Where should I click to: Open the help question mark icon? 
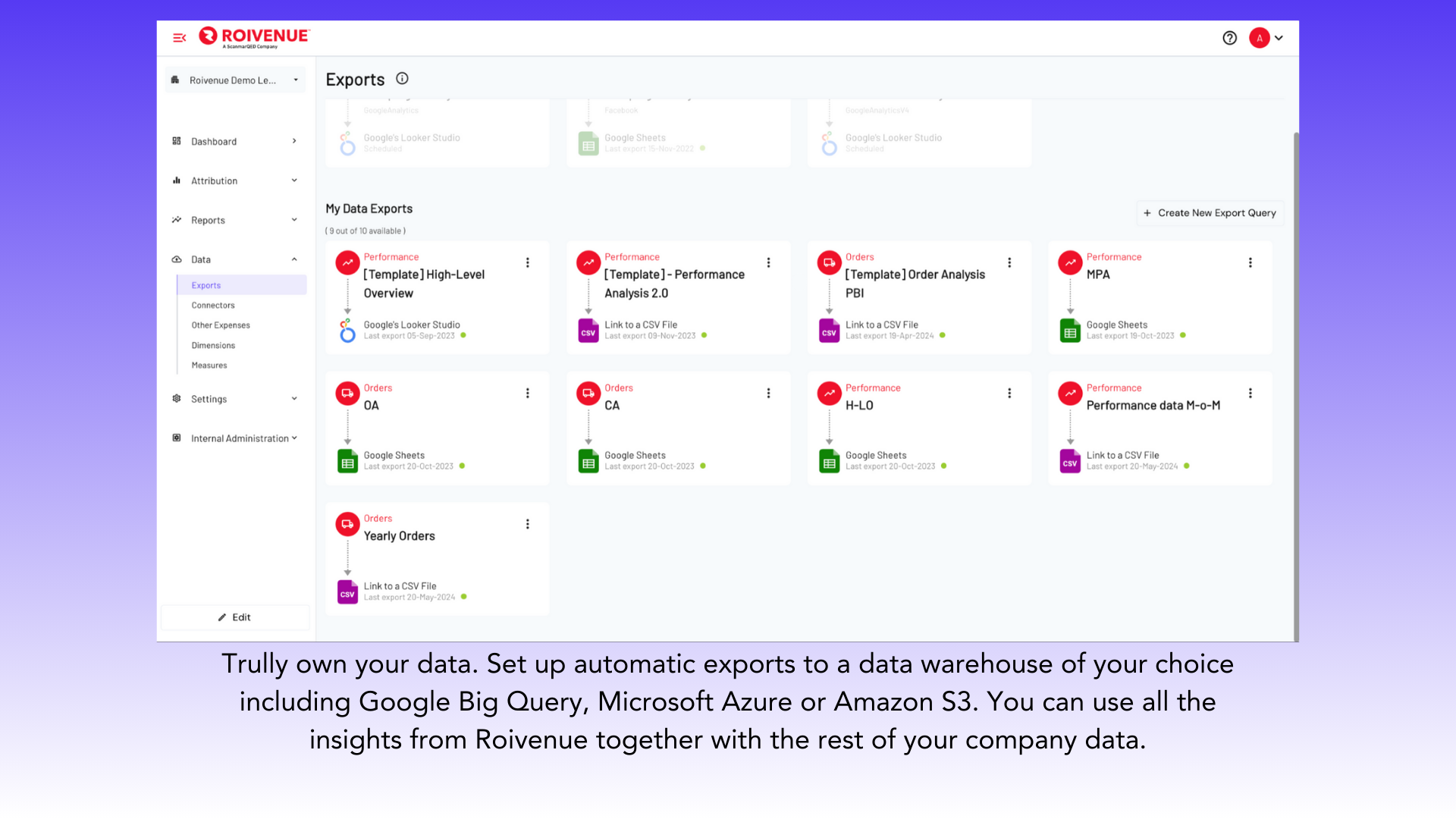1229,38
